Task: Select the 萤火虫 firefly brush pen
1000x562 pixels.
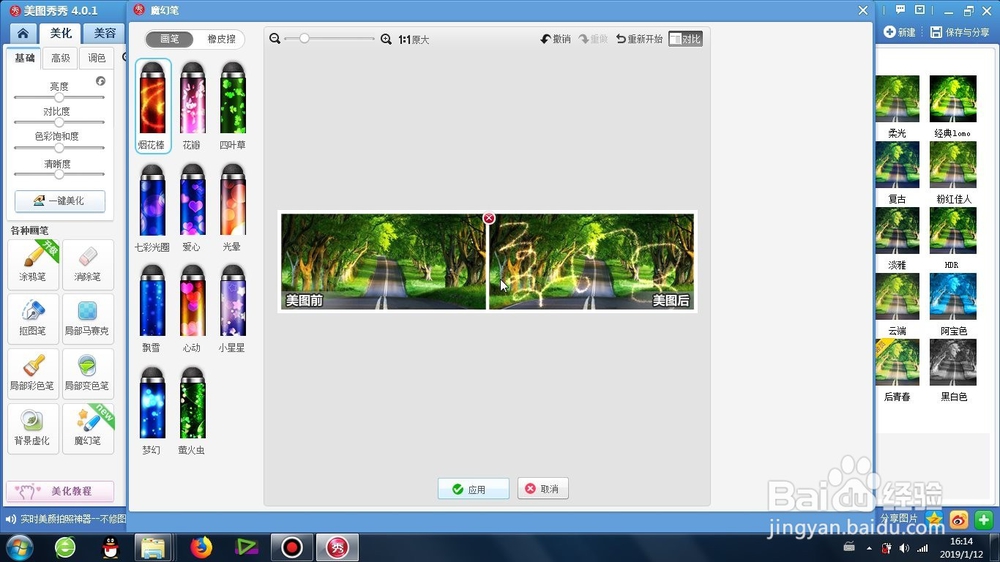Action: (x=192, y=411)
